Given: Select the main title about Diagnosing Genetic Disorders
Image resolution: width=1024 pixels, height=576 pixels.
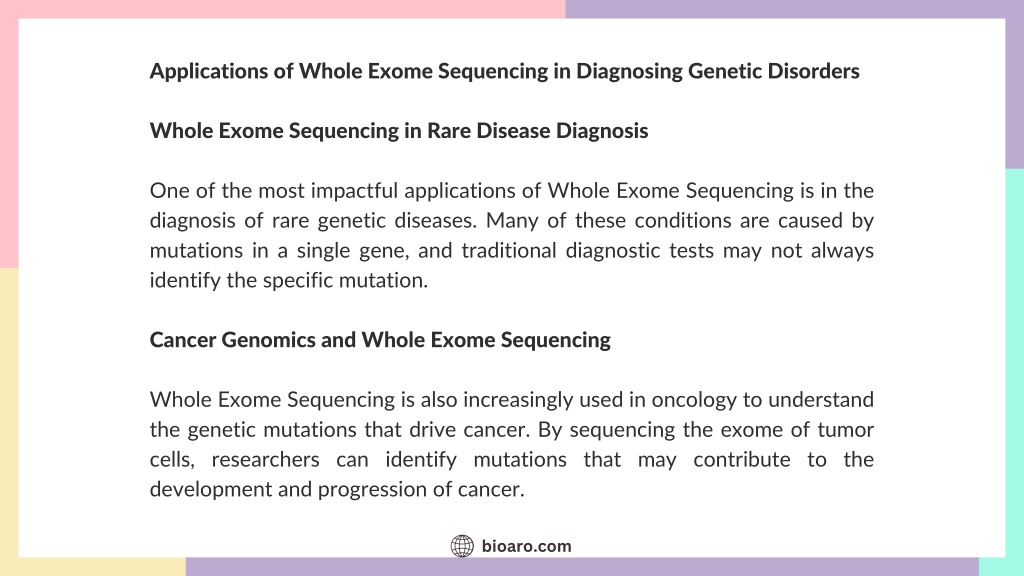Looking at the screenshot, I should (504, 71).
